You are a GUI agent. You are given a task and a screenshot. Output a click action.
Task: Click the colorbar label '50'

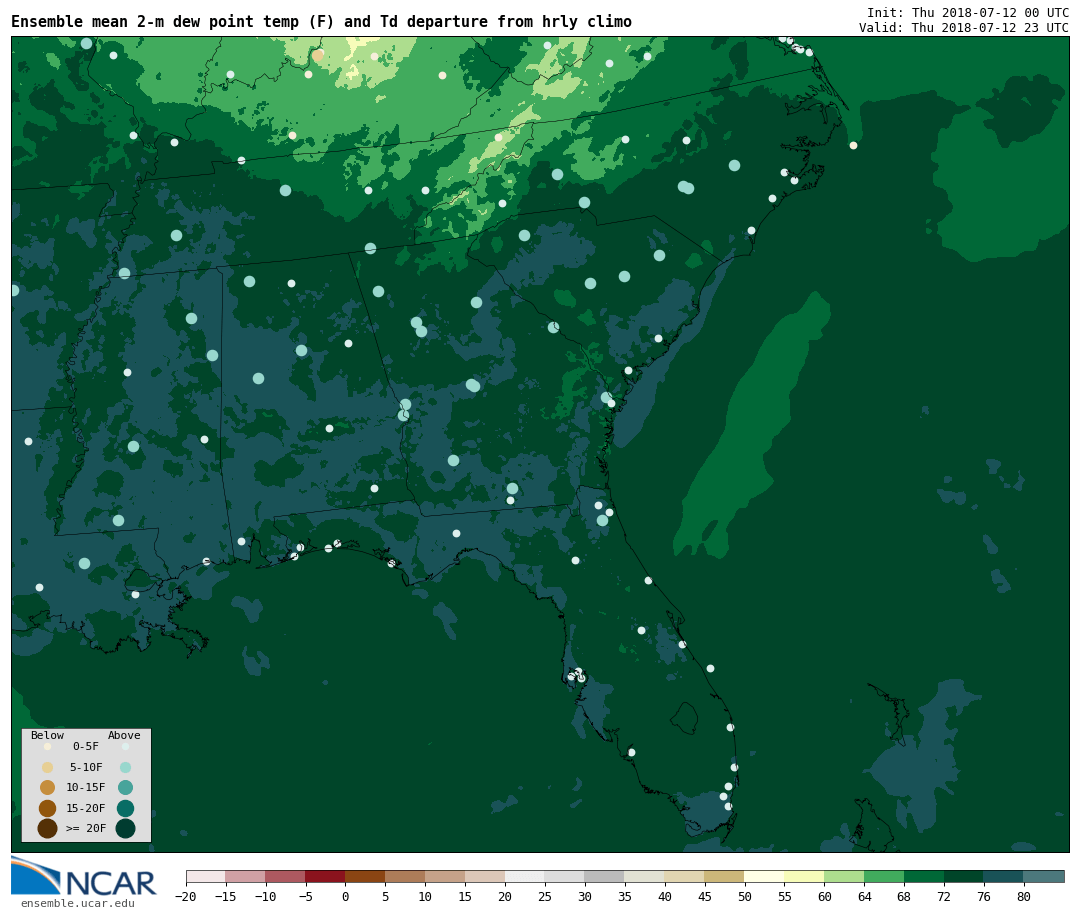pos(744,896)
